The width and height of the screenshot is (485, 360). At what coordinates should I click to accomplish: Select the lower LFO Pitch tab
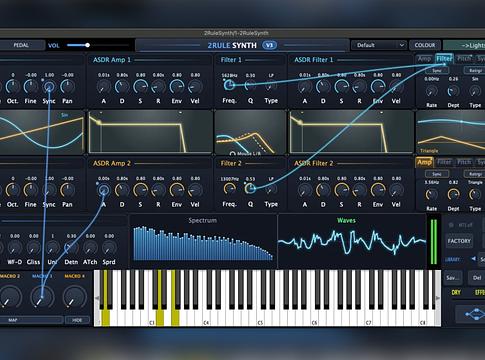click(x=464, y=162)
